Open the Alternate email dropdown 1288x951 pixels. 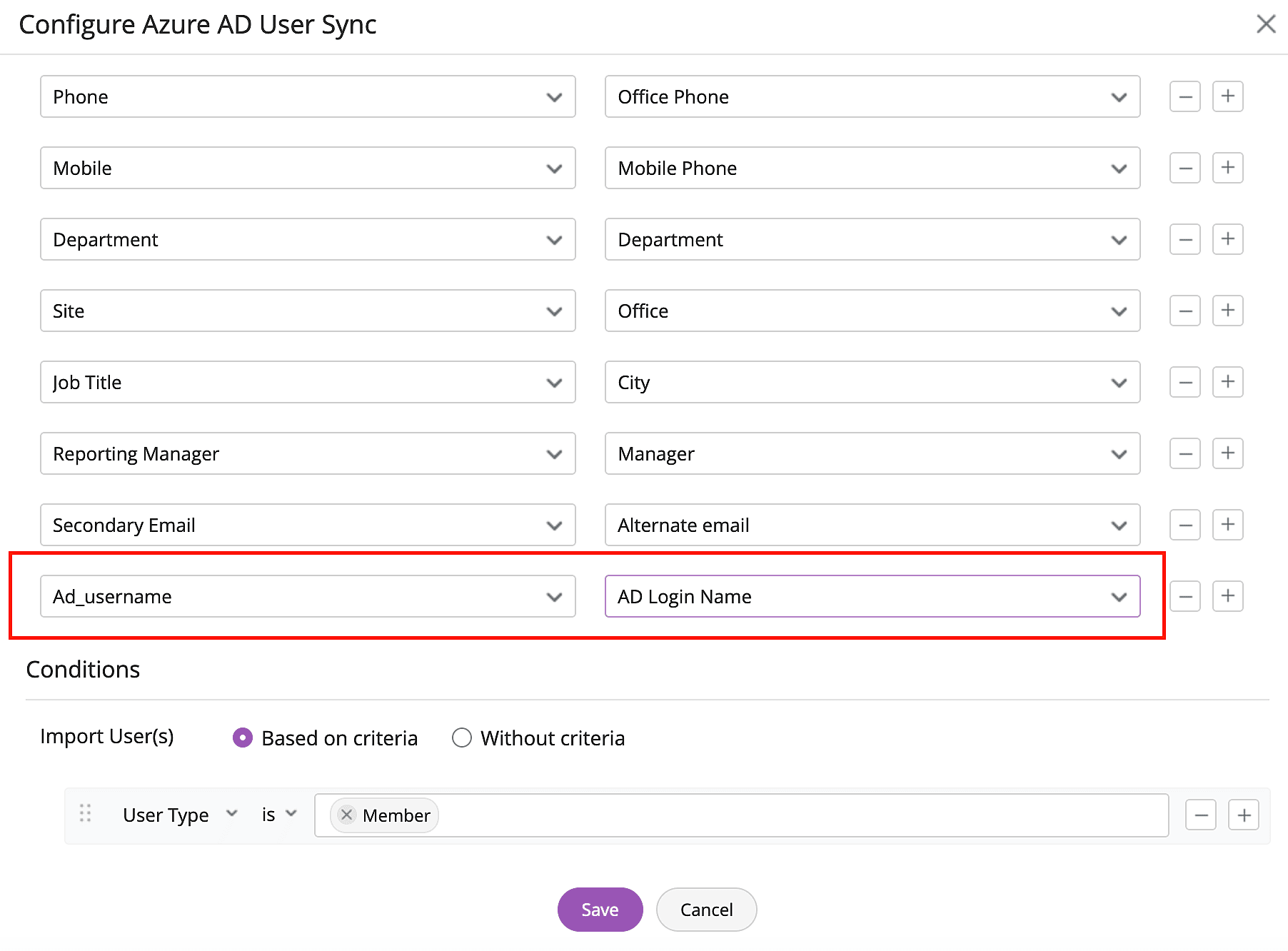[872, 525]
